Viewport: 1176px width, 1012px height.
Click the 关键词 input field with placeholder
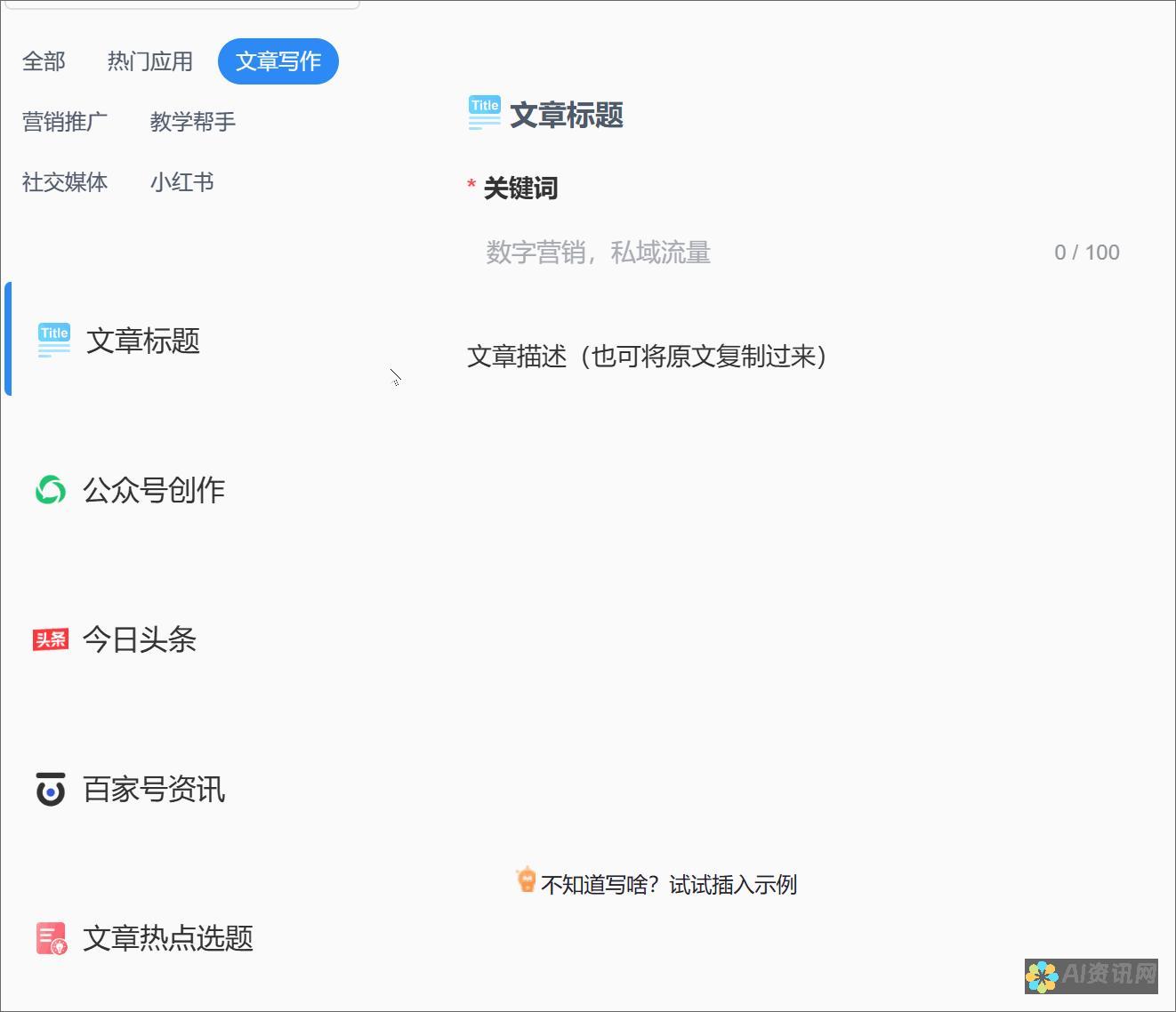point(801,253)
